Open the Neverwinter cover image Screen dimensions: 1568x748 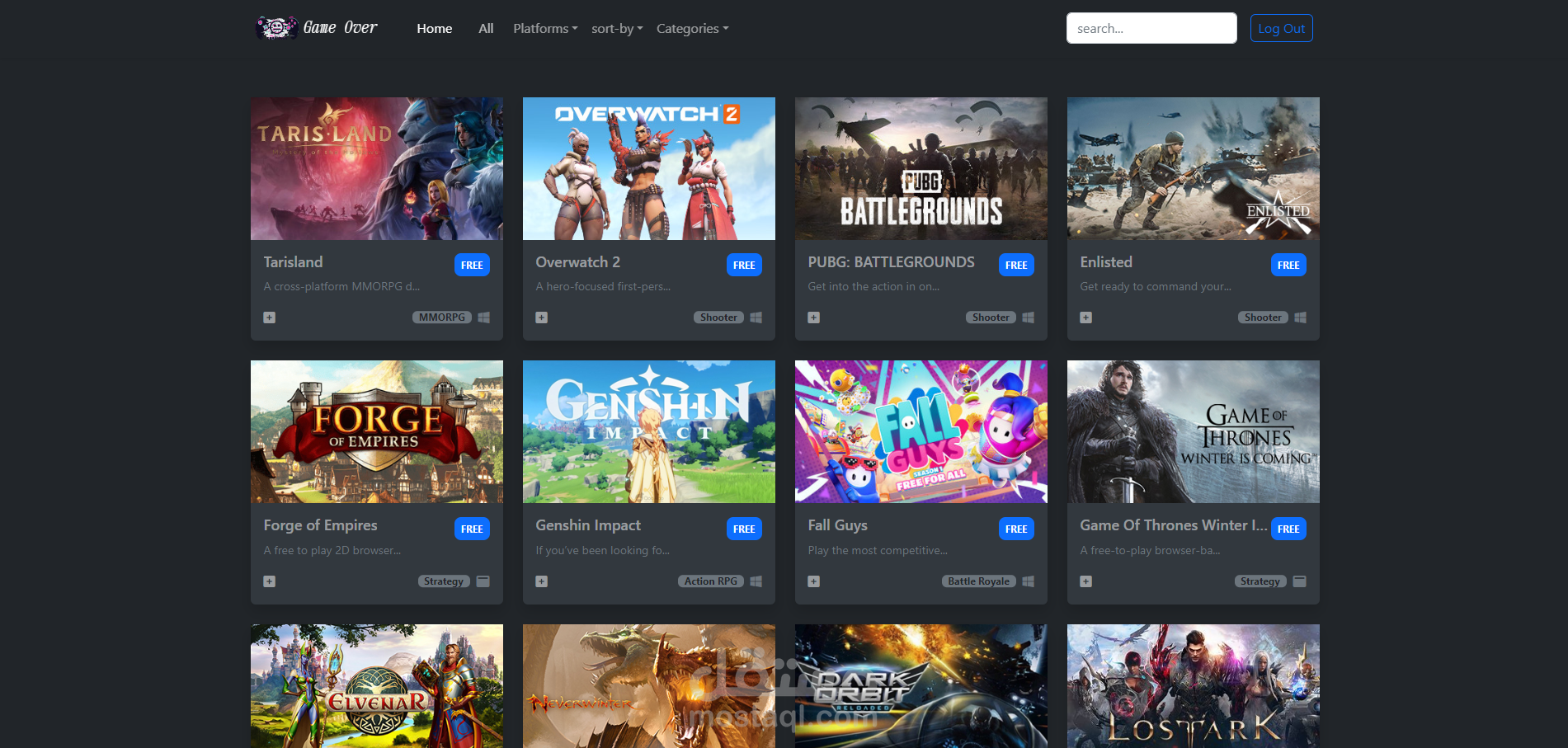(x=649, y=686)
